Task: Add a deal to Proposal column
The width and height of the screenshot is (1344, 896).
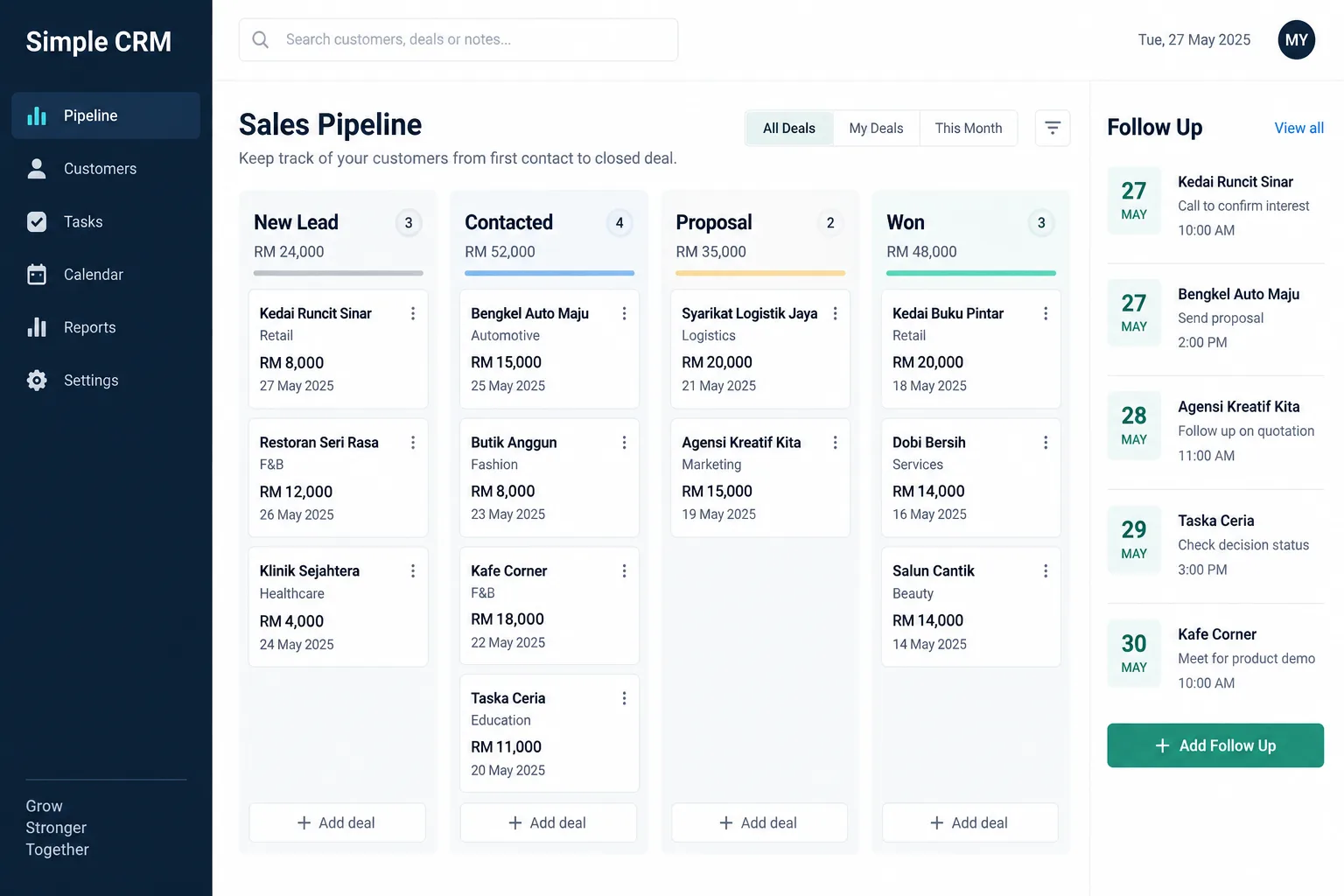Action: click(x=759, y=822)
